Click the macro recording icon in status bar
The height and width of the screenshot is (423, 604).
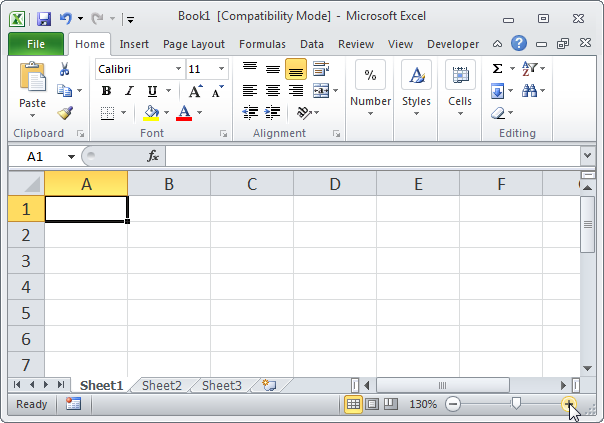click(x=73, y=404)
